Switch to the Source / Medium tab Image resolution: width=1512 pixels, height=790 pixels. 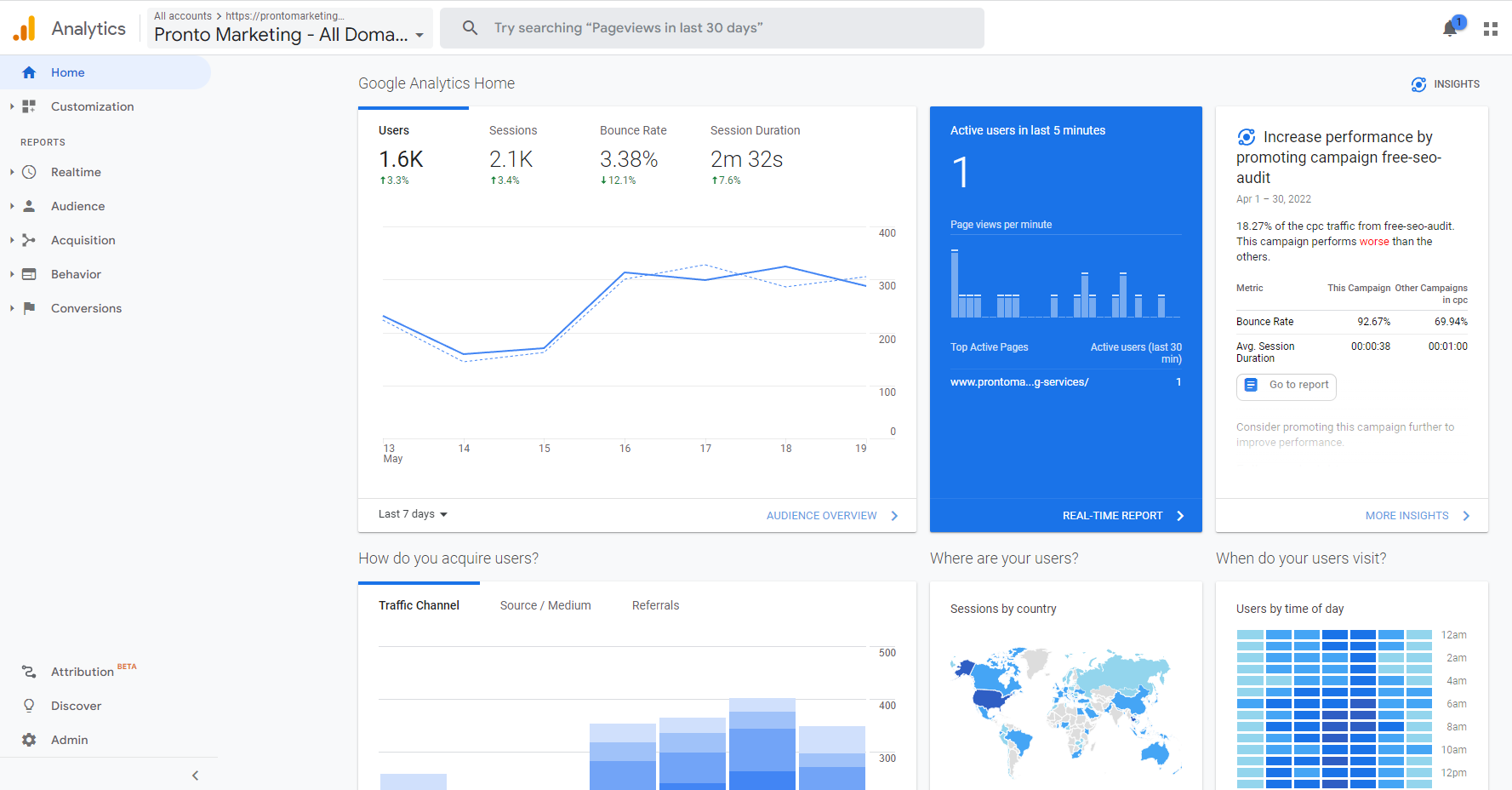[x=545, y=605]
